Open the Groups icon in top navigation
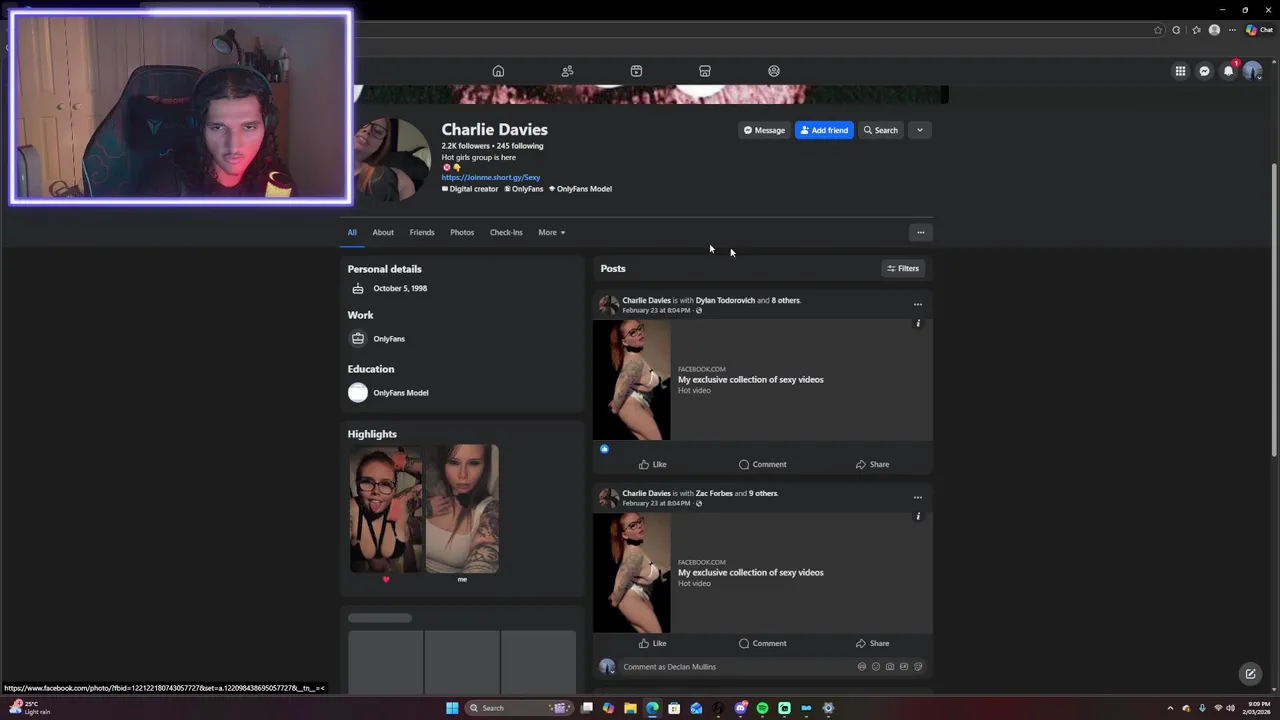 pyautogui.click(x=774, y=71)
